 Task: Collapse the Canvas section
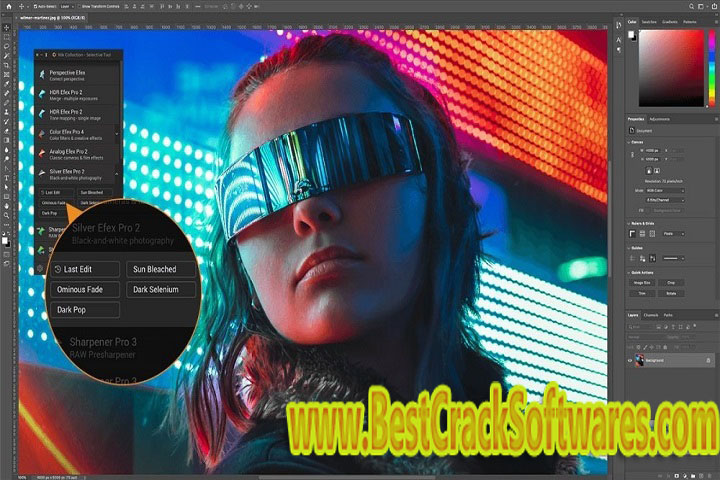629,142
